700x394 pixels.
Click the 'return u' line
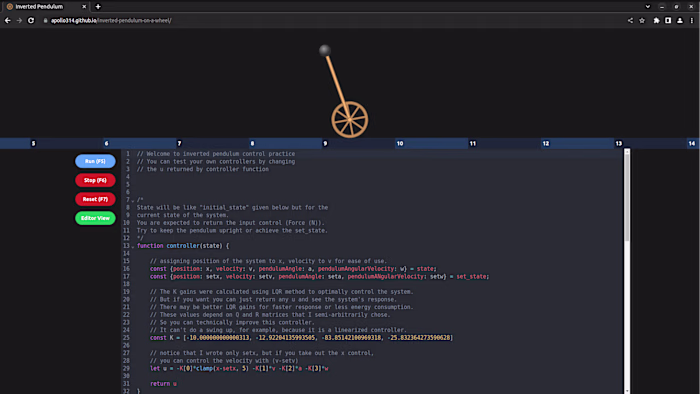click(x=163, y=384)
